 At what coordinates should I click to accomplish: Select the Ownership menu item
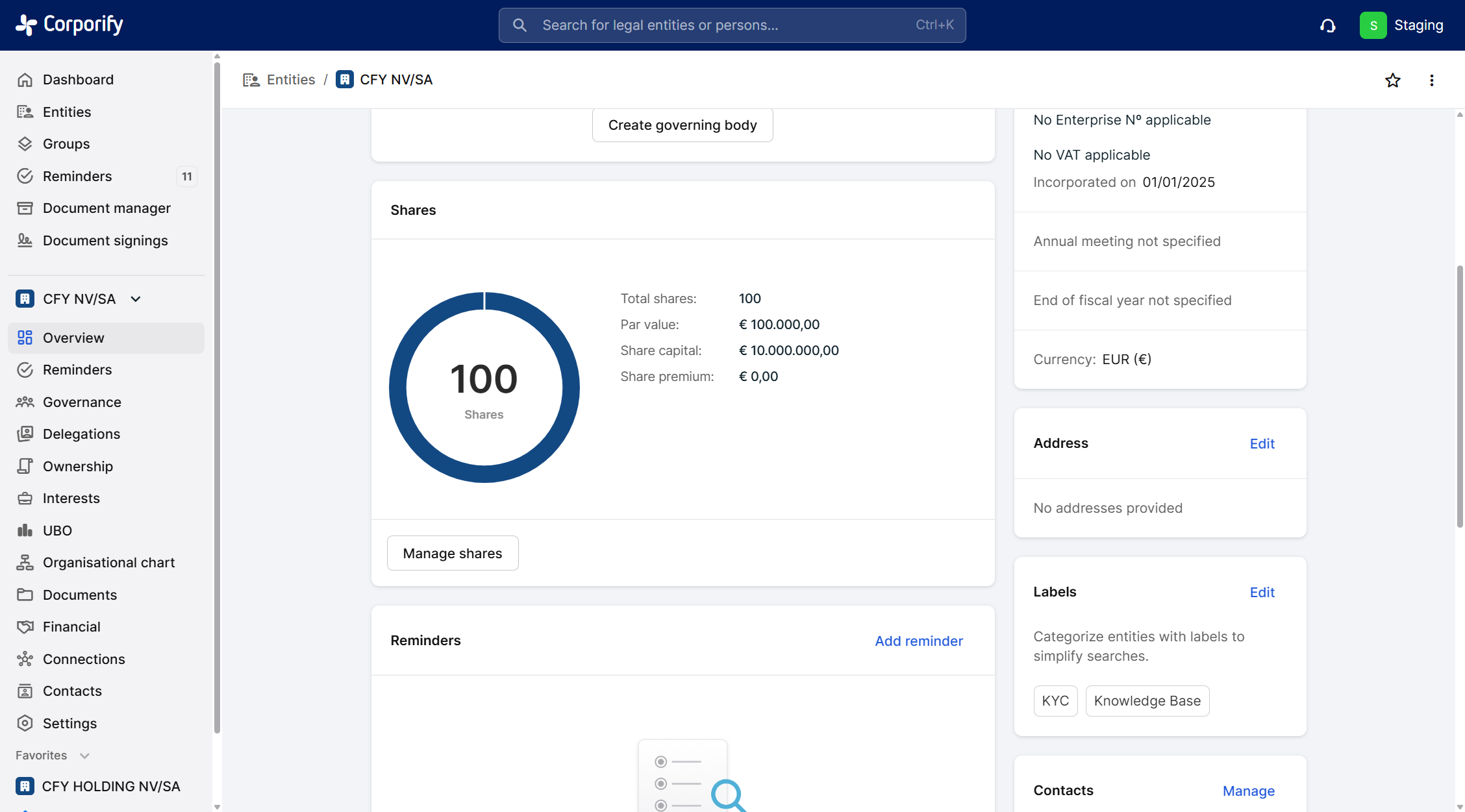(x=77, y=466)
